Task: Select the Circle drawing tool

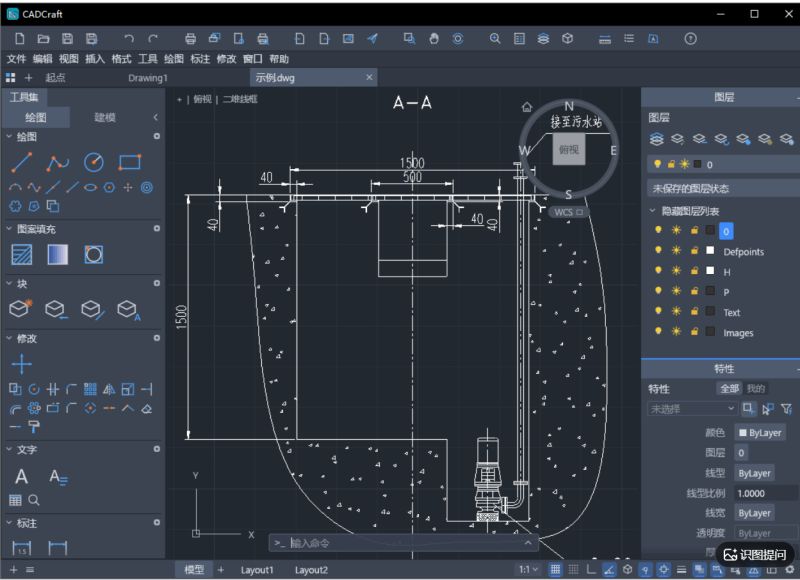Action: (x=93, y=162)
